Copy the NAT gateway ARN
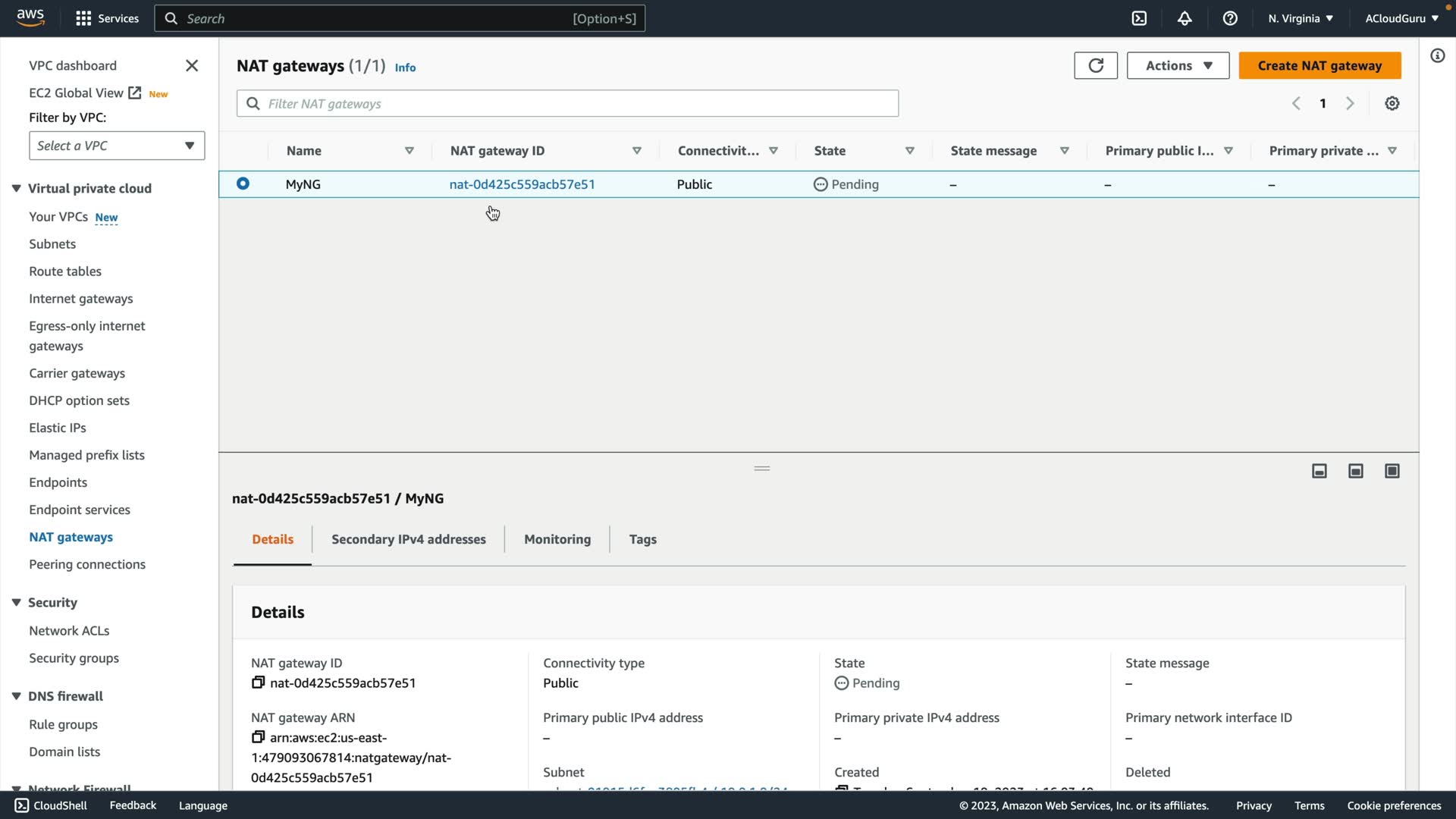Image resolution: width=1456 pixels, height=819 pixels. coord(258,737)
